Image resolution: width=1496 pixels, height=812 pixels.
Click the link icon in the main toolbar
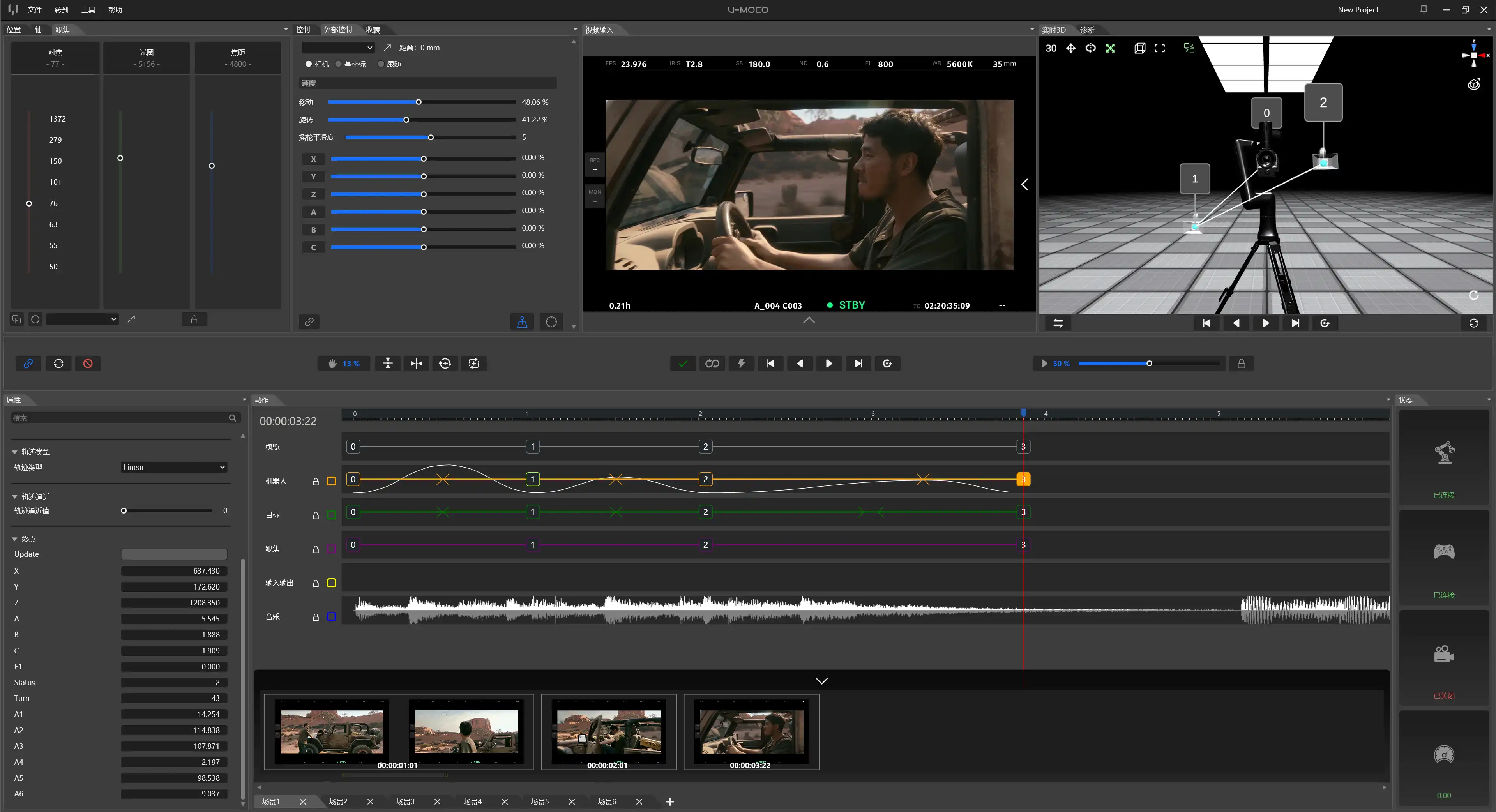pyautogui.click(x=28, y=364)
